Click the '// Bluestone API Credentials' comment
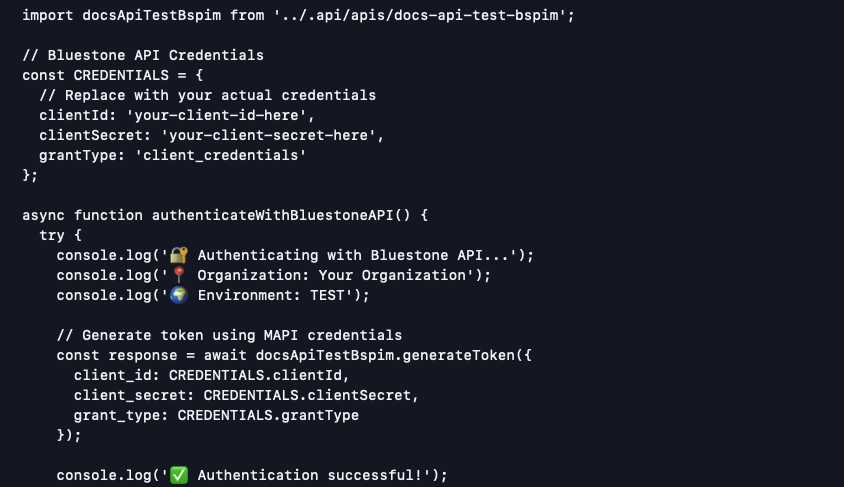This screenshot has width=844, height=487. 143,55
